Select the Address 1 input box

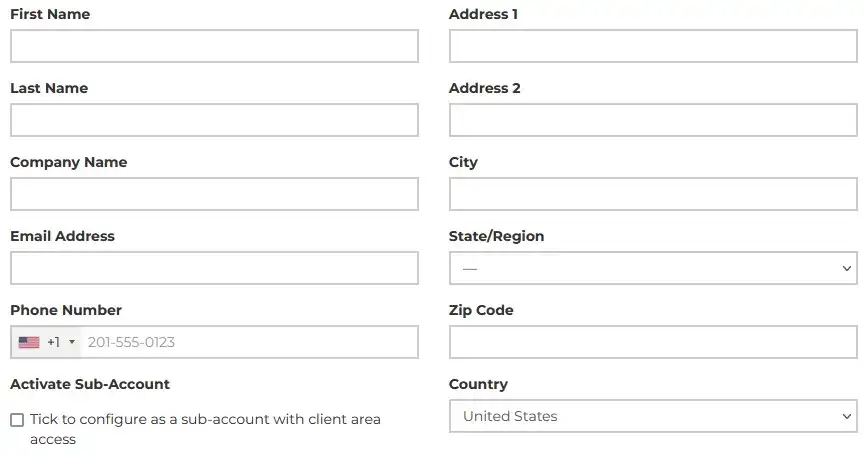653,46
